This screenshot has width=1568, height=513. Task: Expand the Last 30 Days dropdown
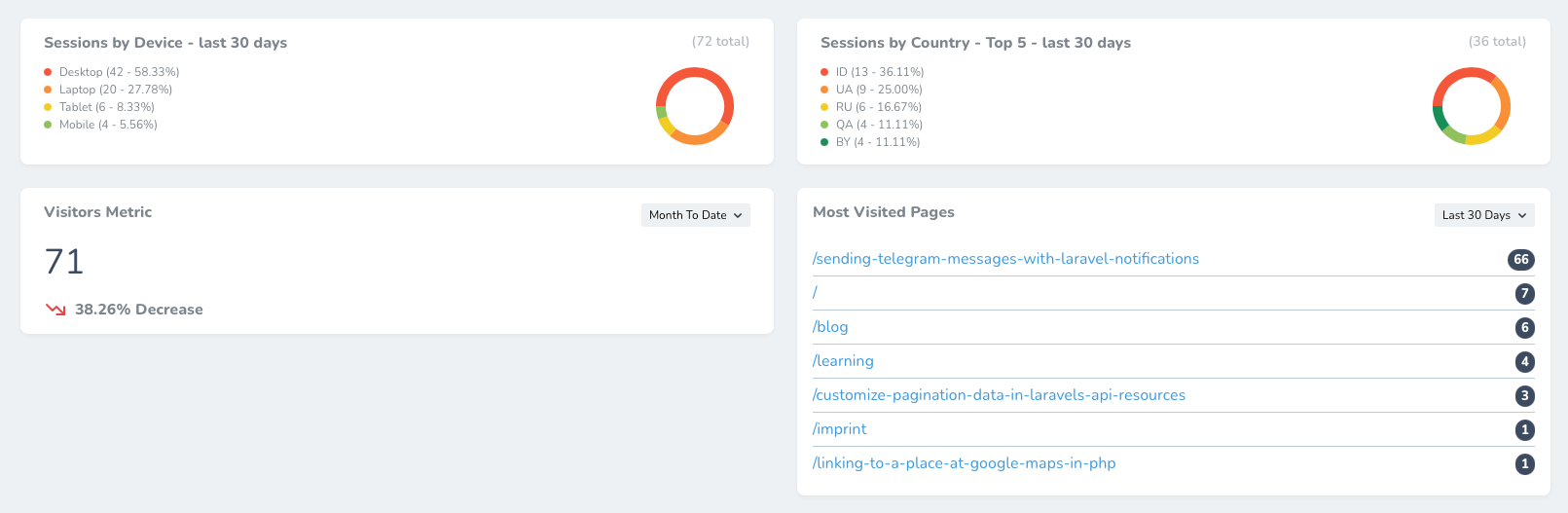pyautogui.click(x=1483, y=215)
